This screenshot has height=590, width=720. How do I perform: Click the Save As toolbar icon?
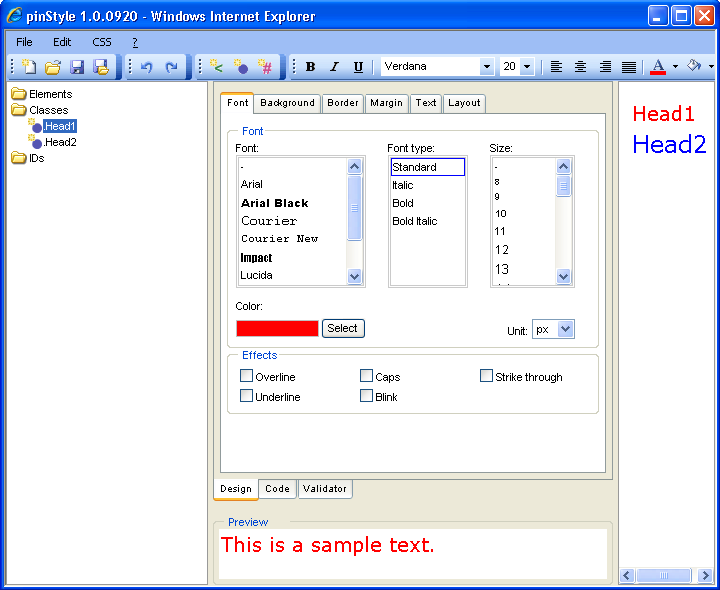coord(101,67)
